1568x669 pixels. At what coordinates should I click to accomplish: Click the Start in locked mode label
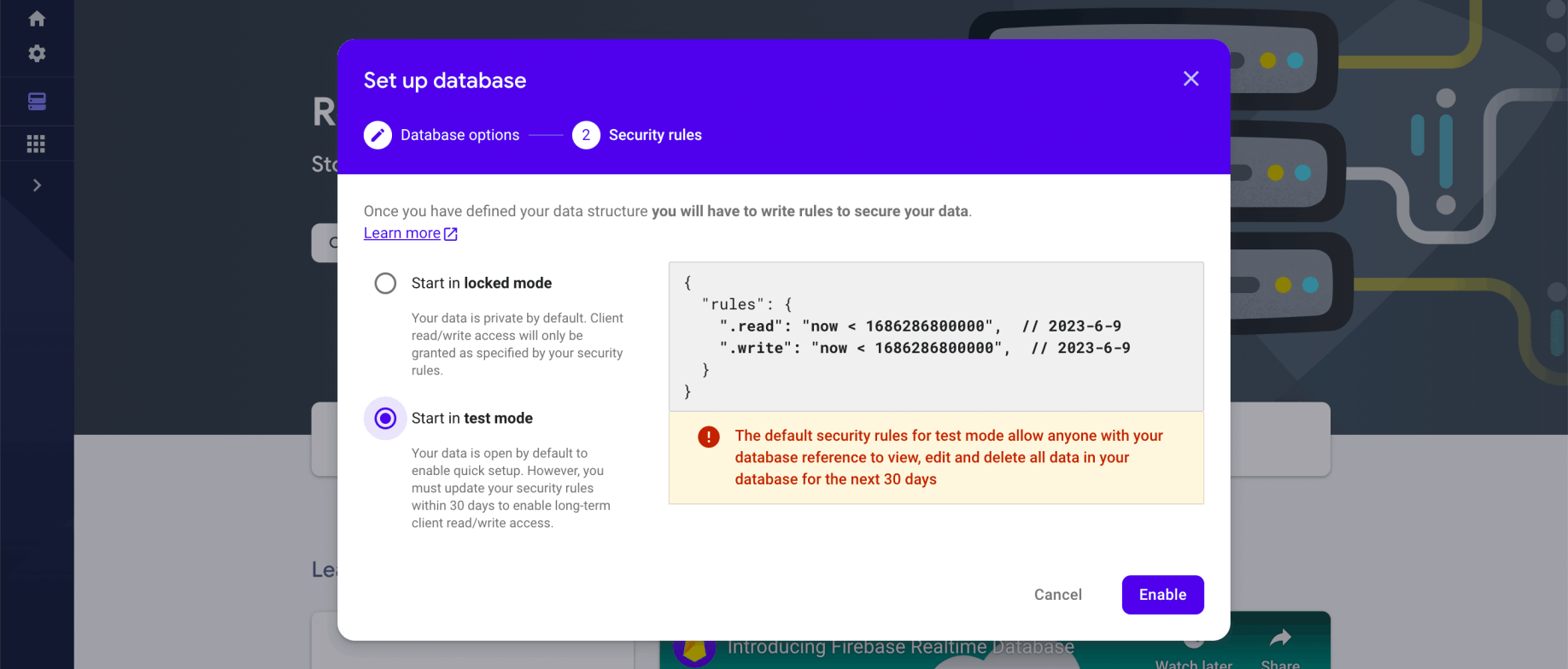482,284
